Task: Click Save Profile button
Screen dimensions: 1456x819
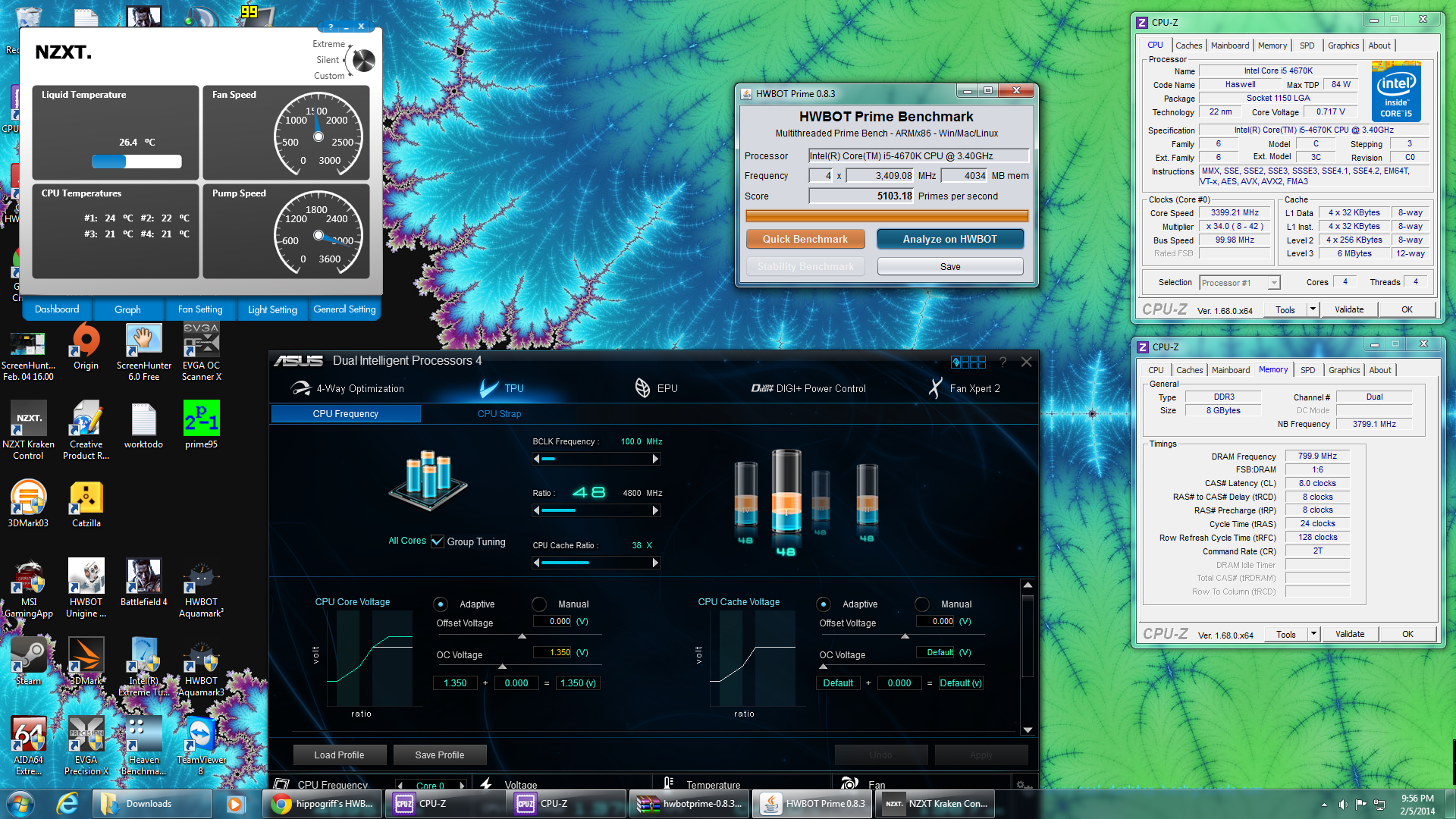Action: 439,755
